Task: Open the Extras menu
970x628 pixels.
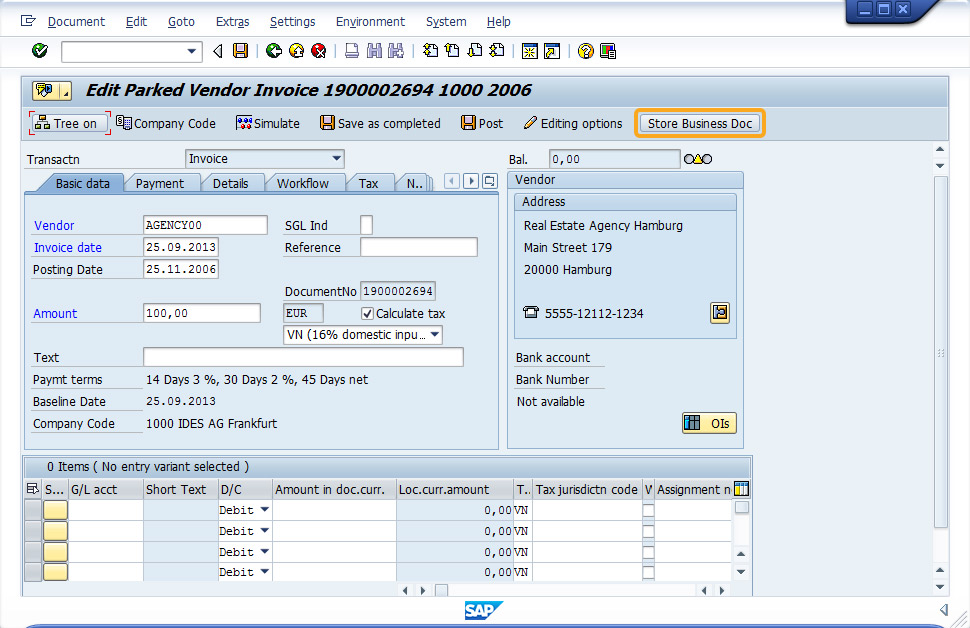Action: click(233, 22)
